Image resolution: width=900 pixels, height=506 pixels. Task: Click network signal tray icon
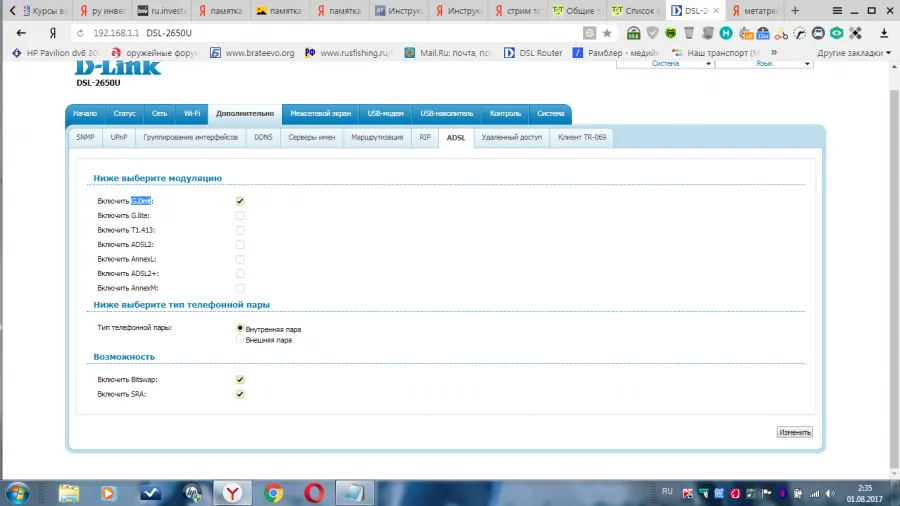[x=814, y=493]
